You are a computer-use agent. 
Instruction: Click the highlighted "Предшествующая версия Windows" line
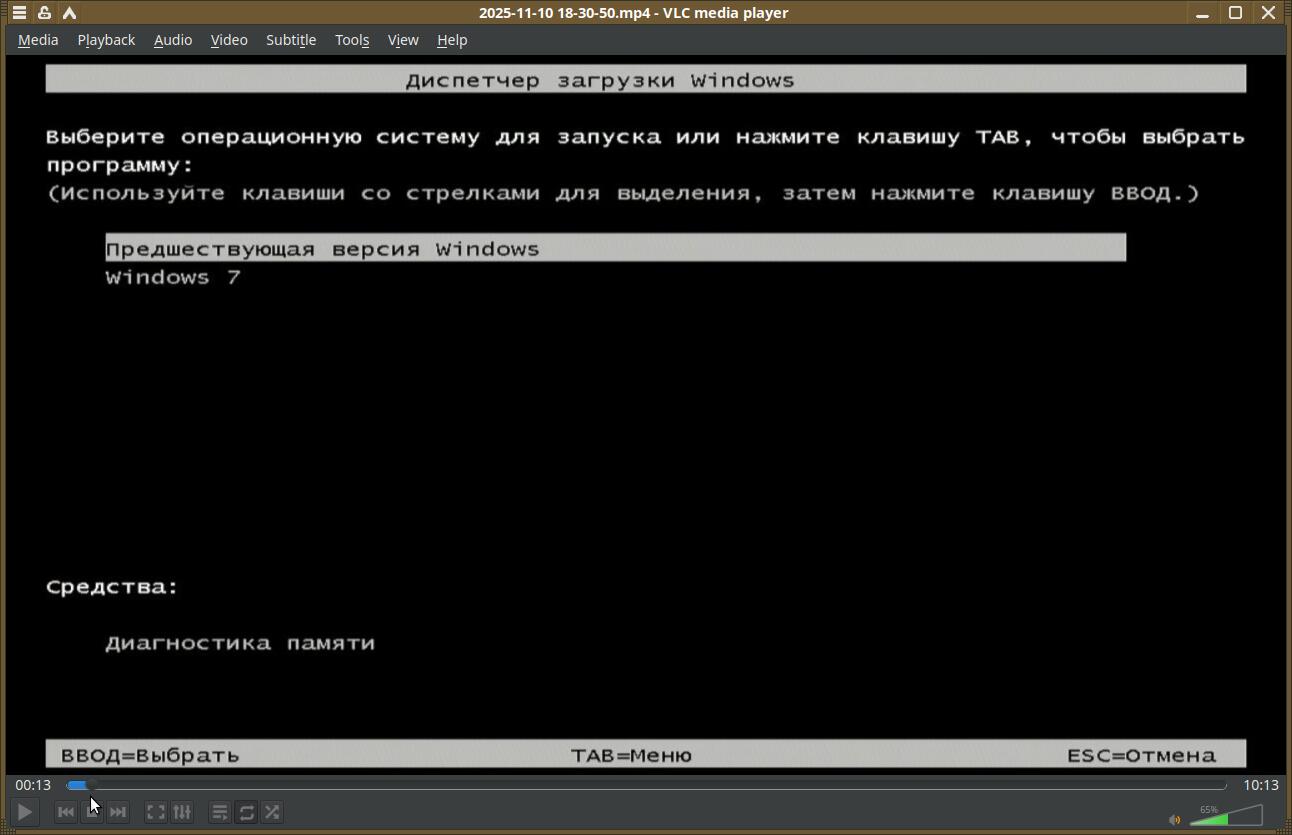pyautogui.click(x=616, y=248)
